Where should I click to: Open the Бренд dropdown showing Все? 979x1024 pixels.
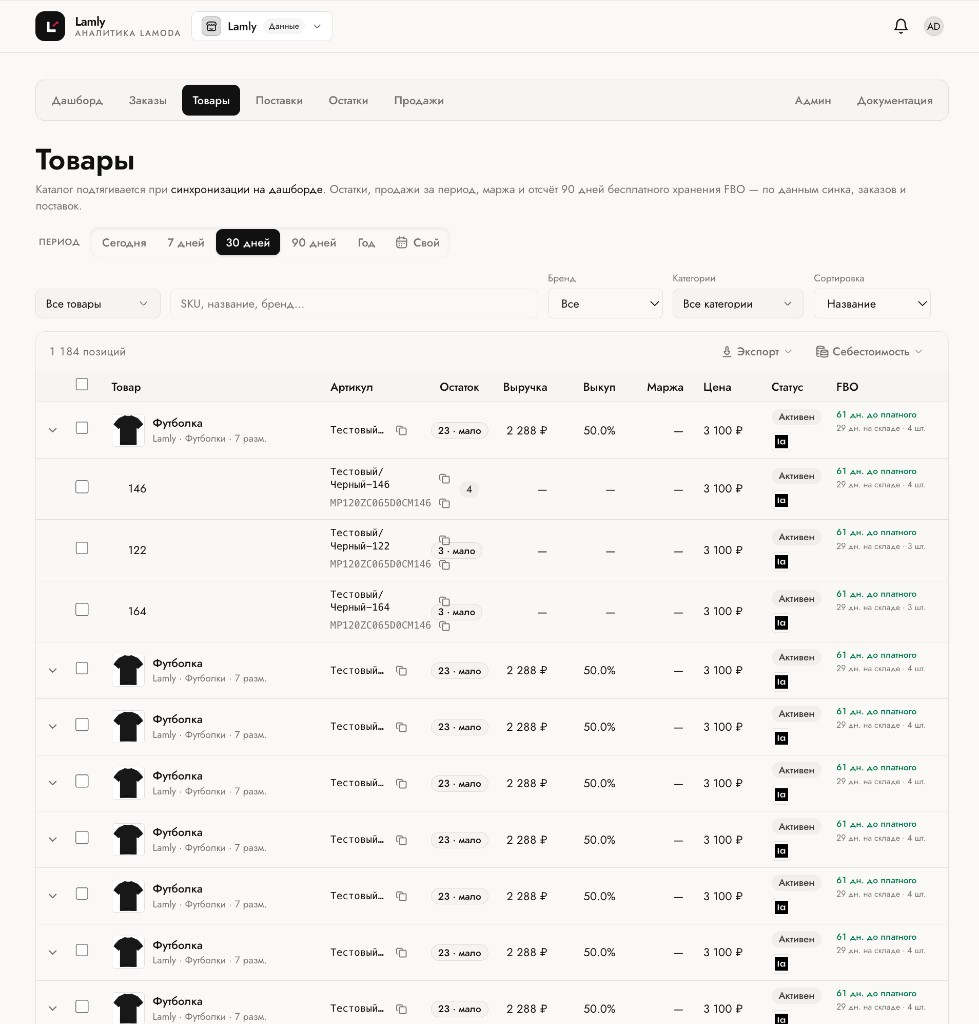click(x=606, y=304)
